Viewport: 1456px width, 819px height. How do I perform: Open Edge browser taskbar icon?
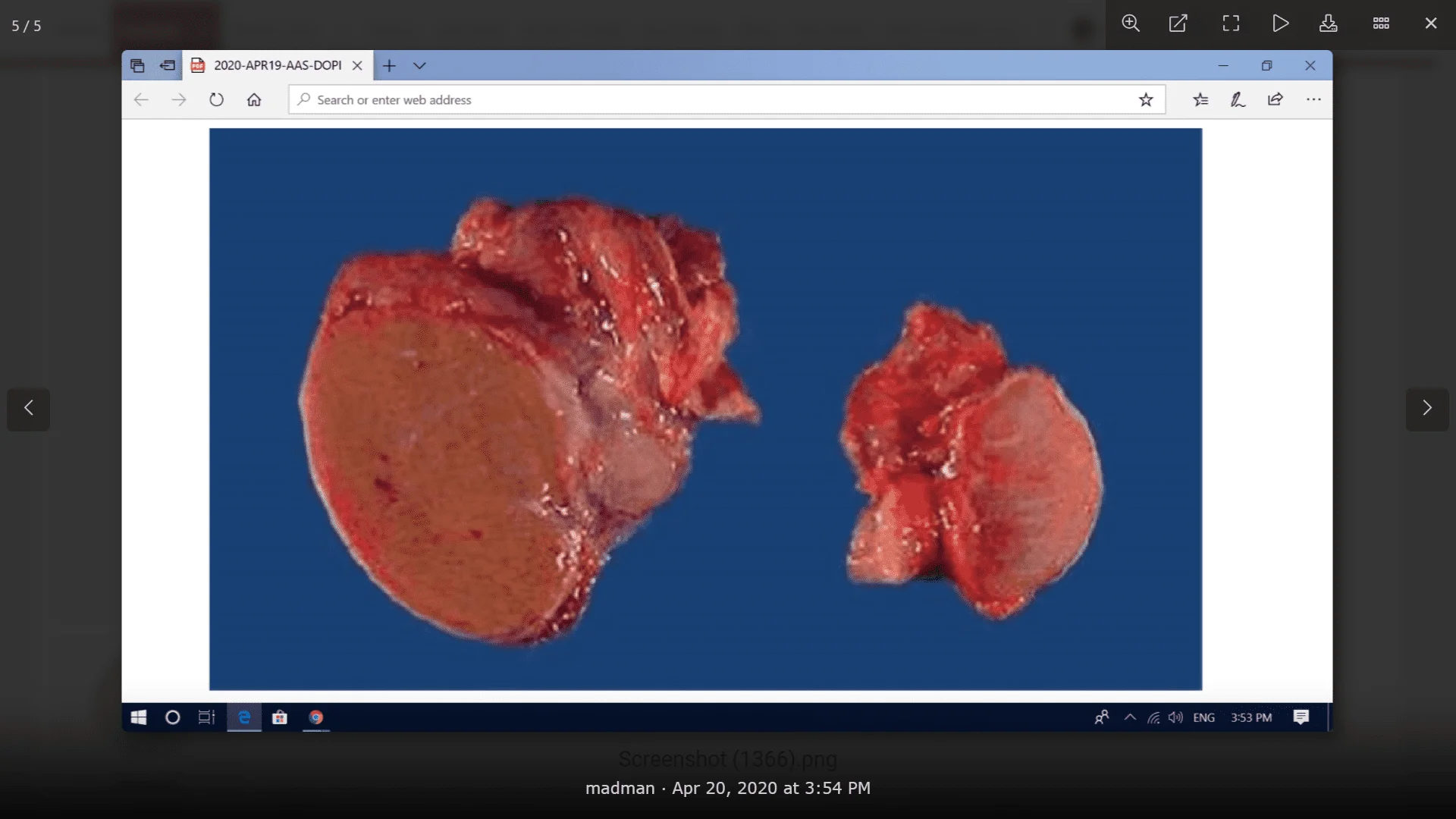coord(244,717)
